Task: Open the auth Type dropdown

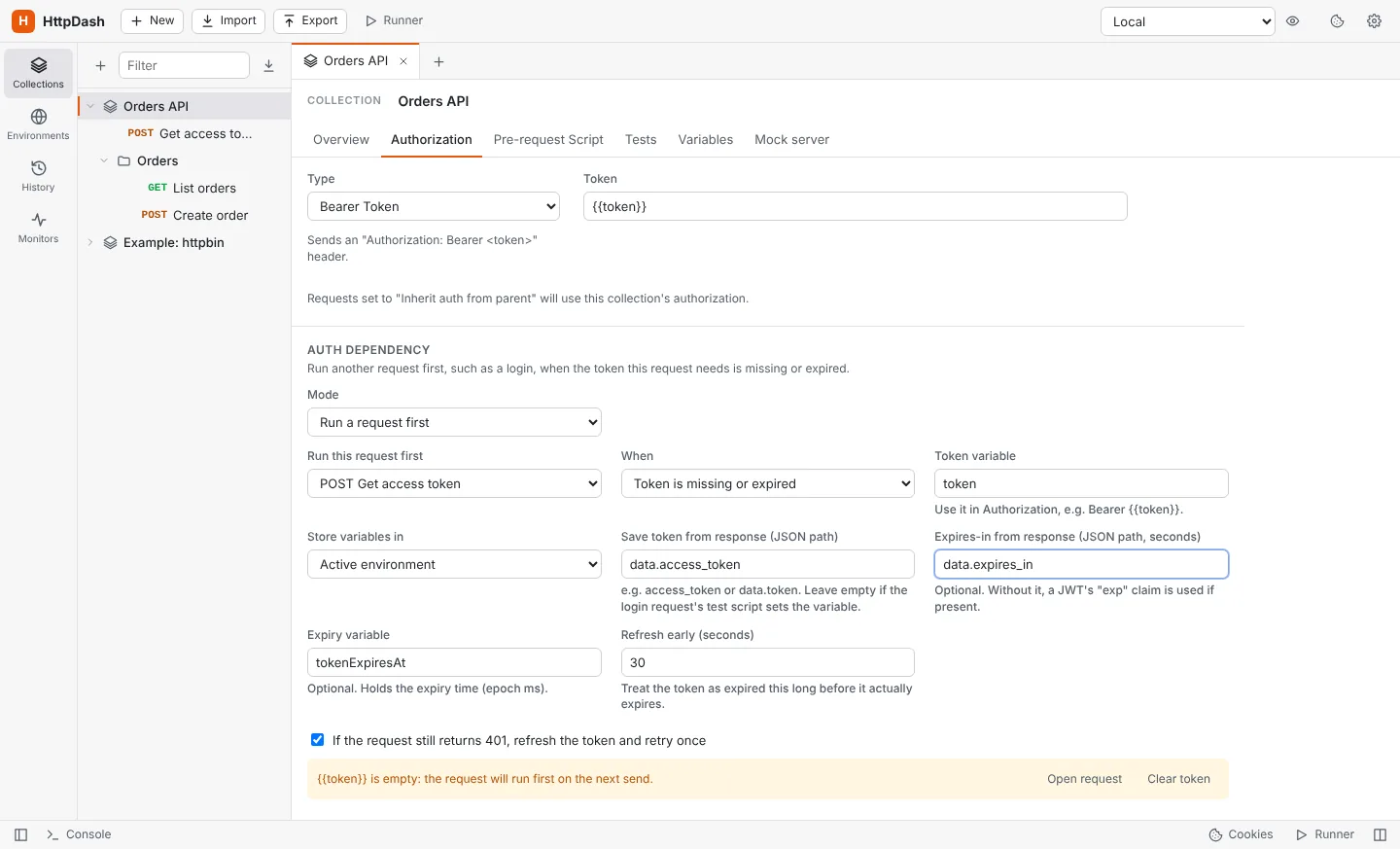Action: 434,206
